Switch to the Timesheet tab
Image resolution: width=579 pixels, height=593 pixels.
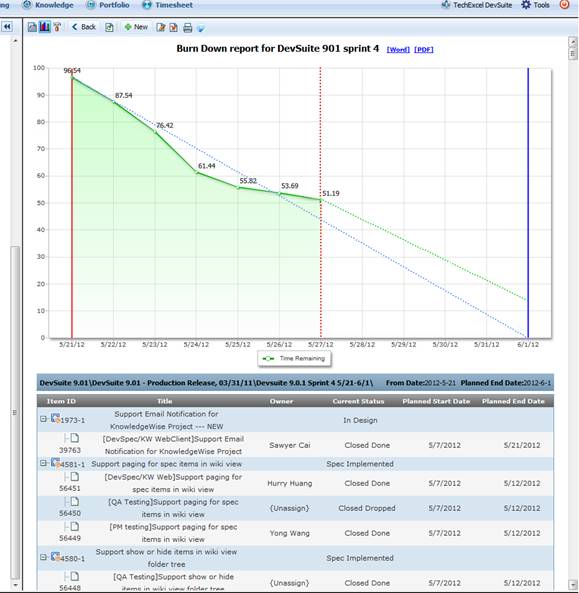[168, 5]
